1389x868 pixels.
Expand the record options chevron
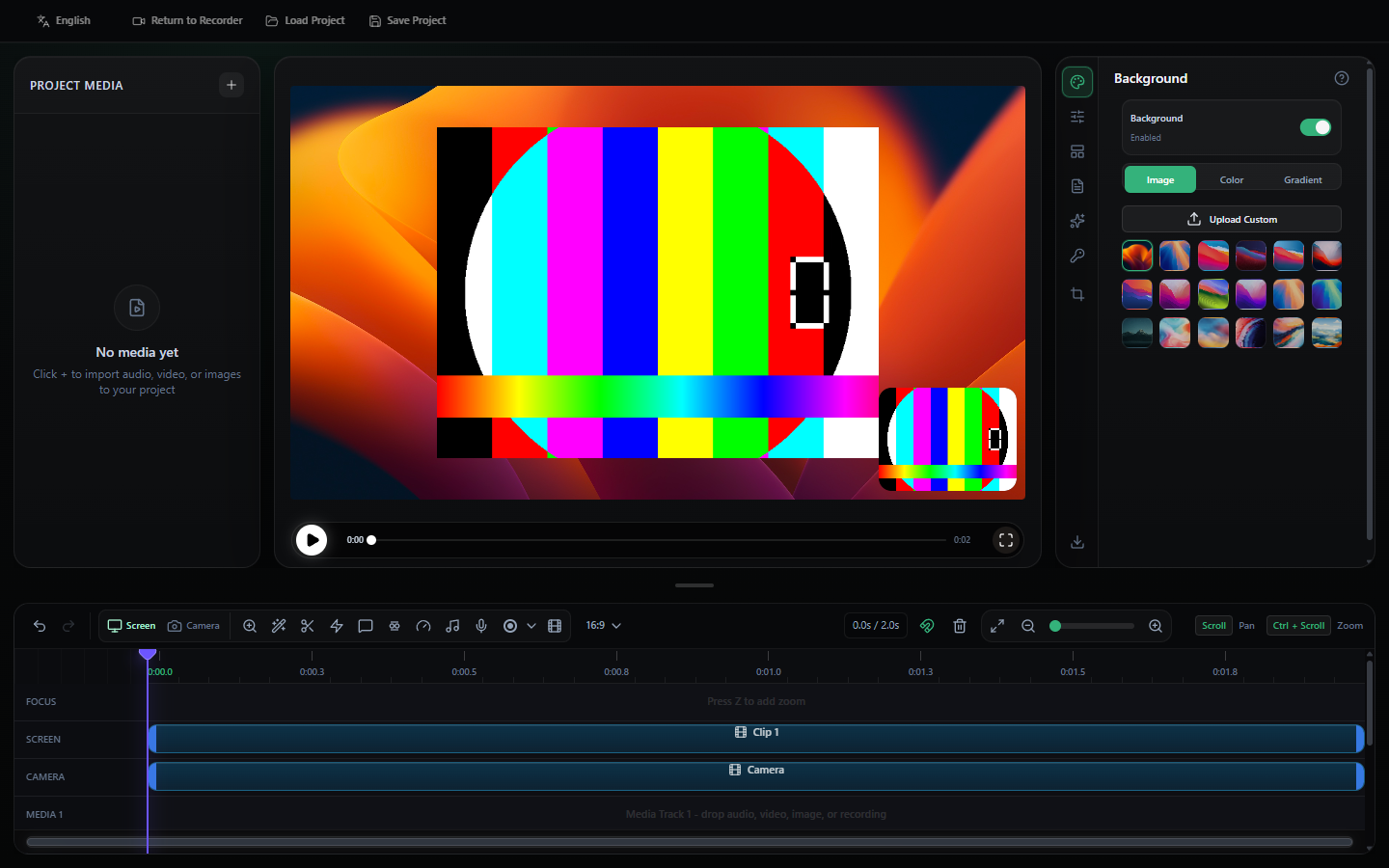[531, 626]
